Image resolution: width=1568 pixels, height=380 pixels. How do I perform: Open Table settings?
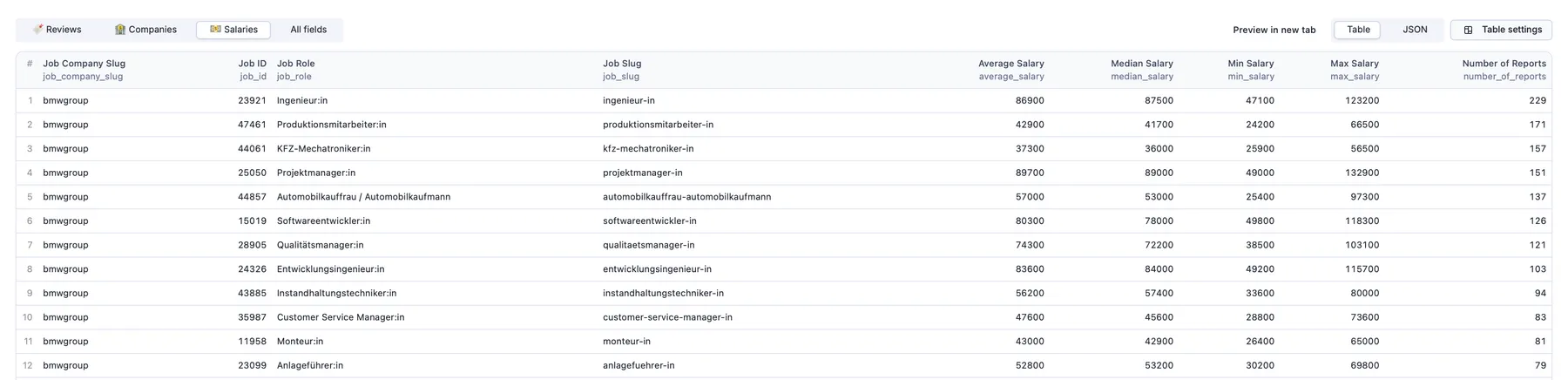tap(1501, 30)
